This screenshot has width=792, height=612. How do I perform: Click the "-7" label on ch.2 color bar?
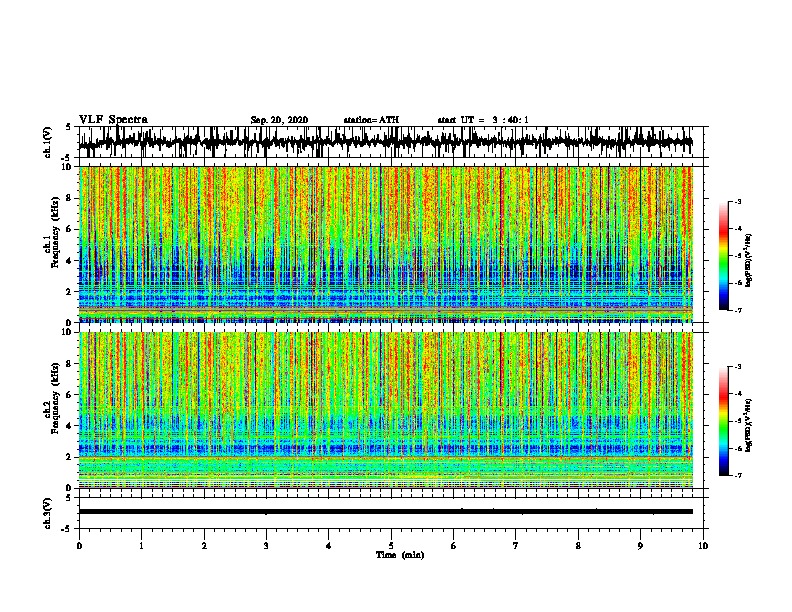737,475
